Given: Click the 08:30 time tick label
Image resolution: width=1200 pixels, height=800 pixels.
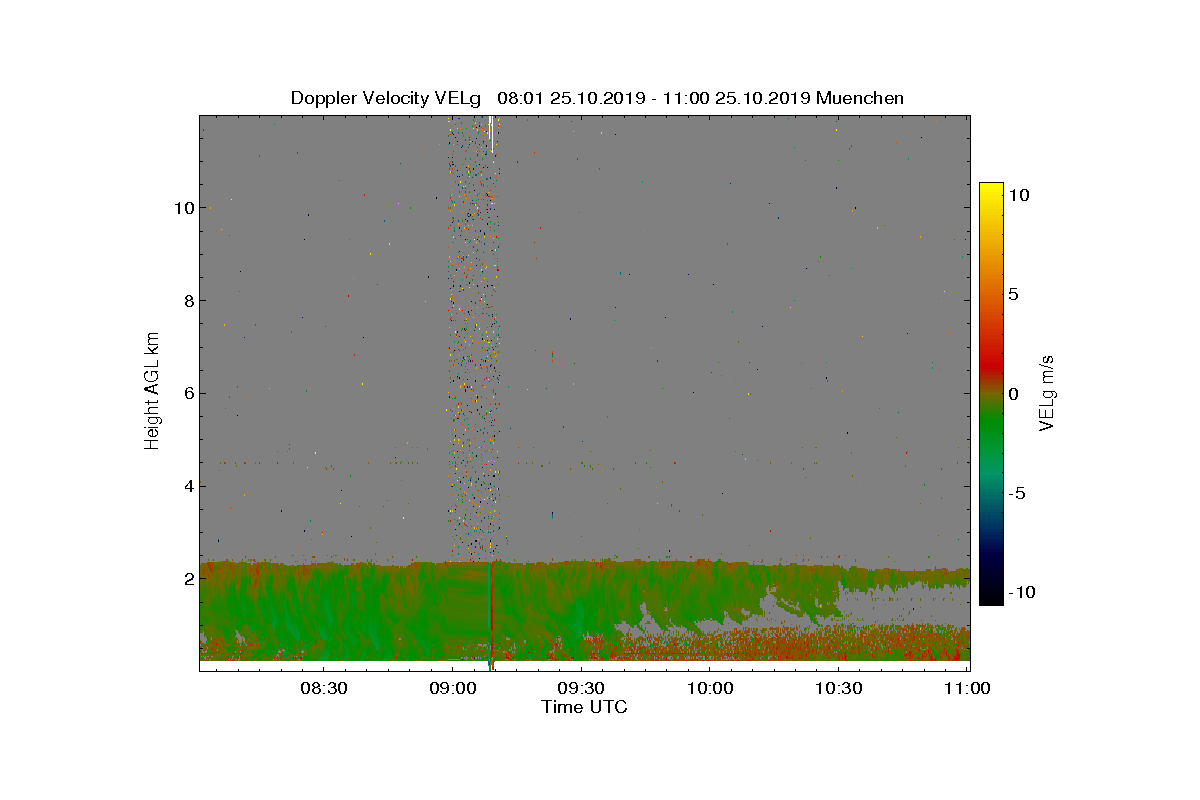Looking at the screenshot, I should 324,688.
